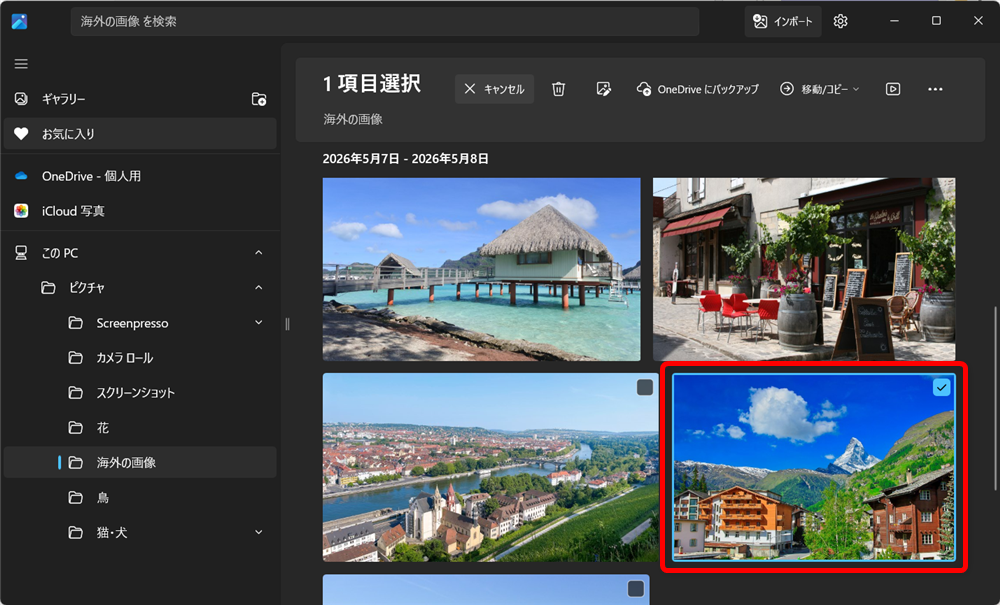Click OneDrive にバックアップ button
1000x605 pixels.
pyautogui.click(x=698, y=89)
